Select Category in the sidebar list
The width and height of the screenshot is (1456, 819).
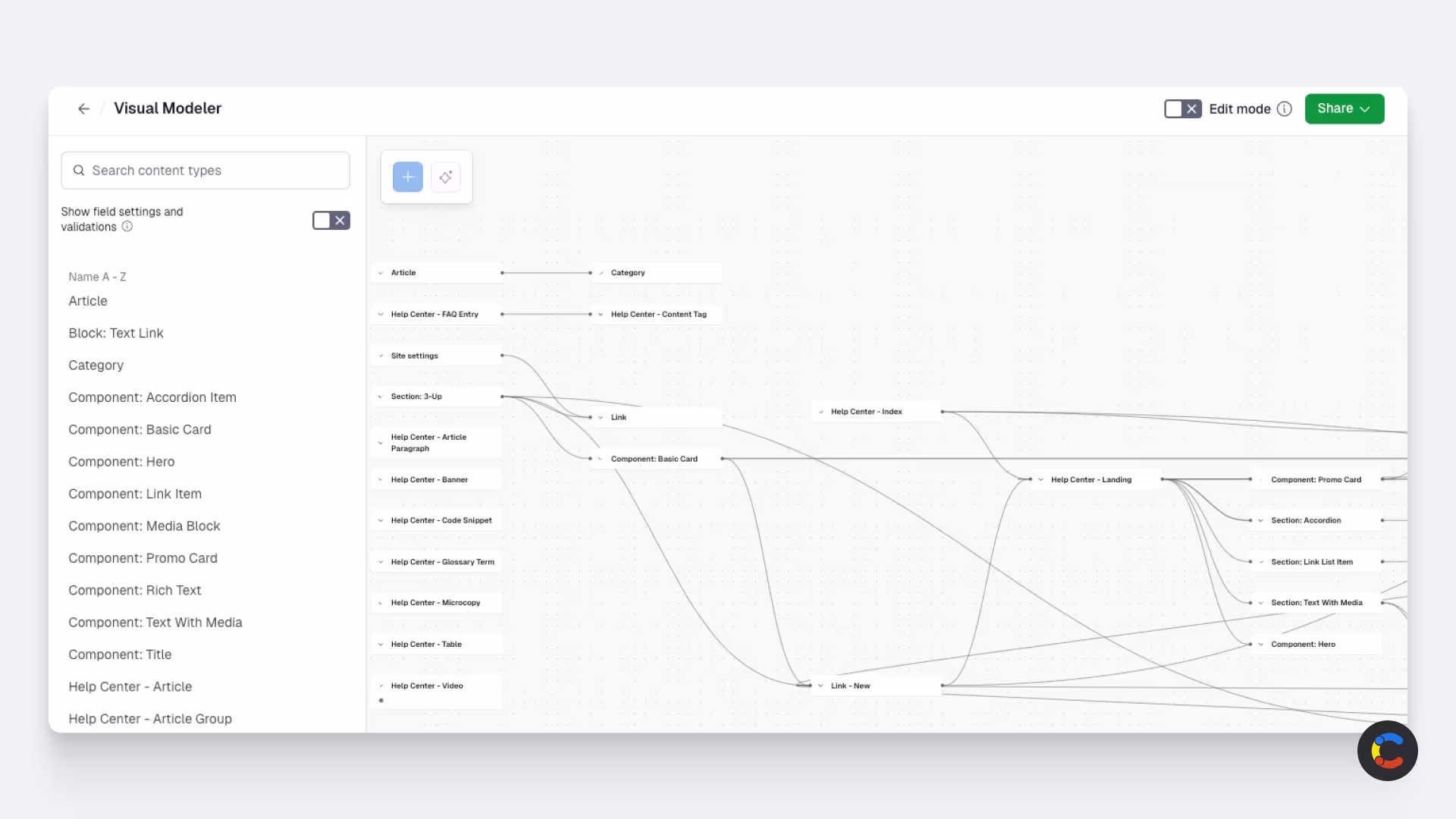coord(96,366)
